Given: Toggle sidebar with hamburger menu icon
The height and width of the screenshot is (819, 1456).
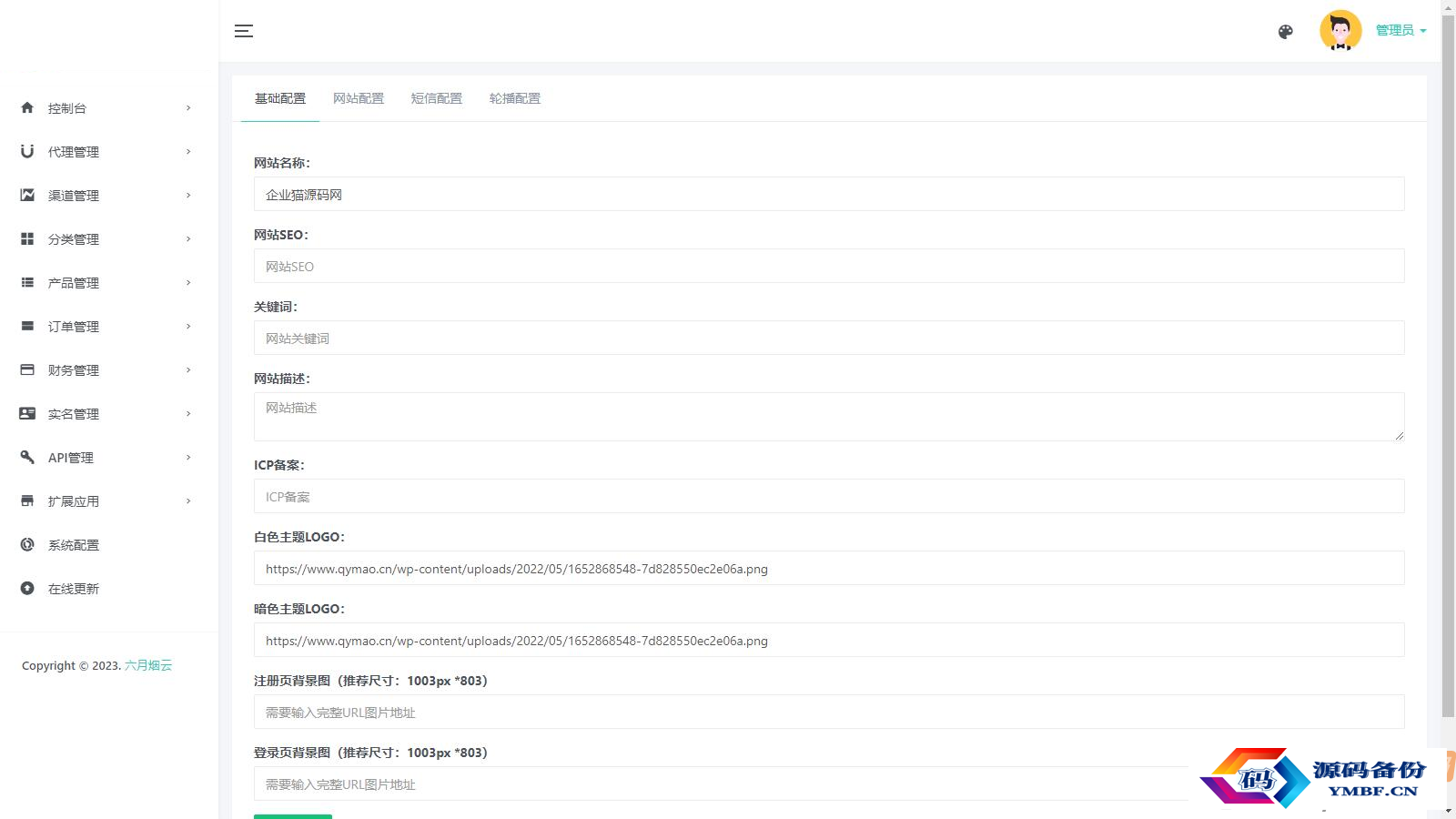Looking at the screenshot, I should 244,31.
